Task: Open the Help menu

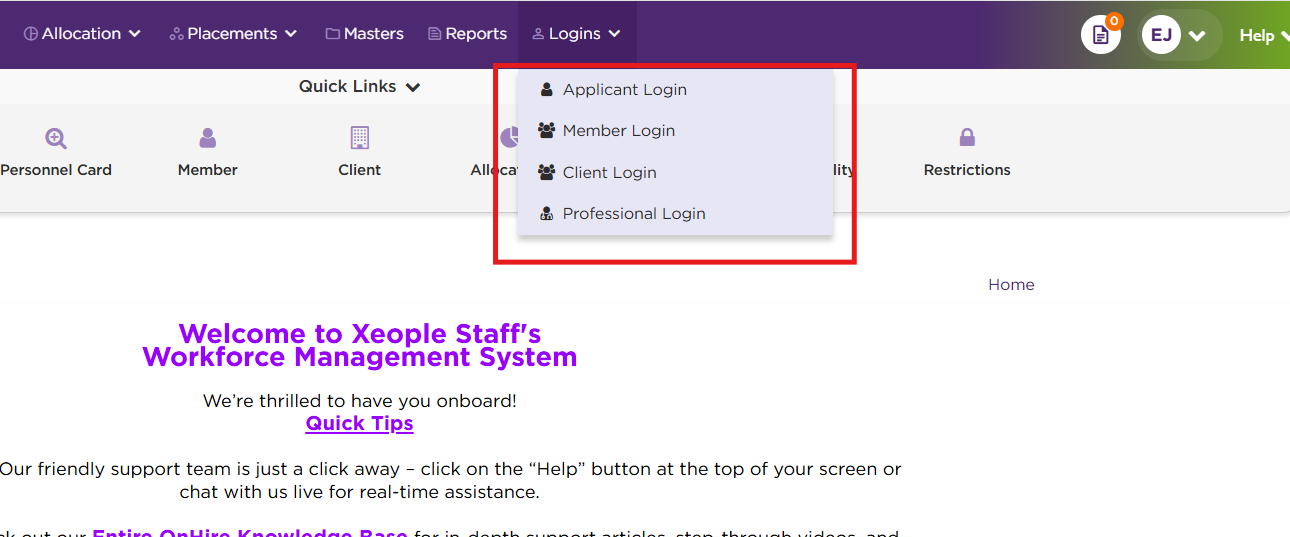Action: [1264, 36]
